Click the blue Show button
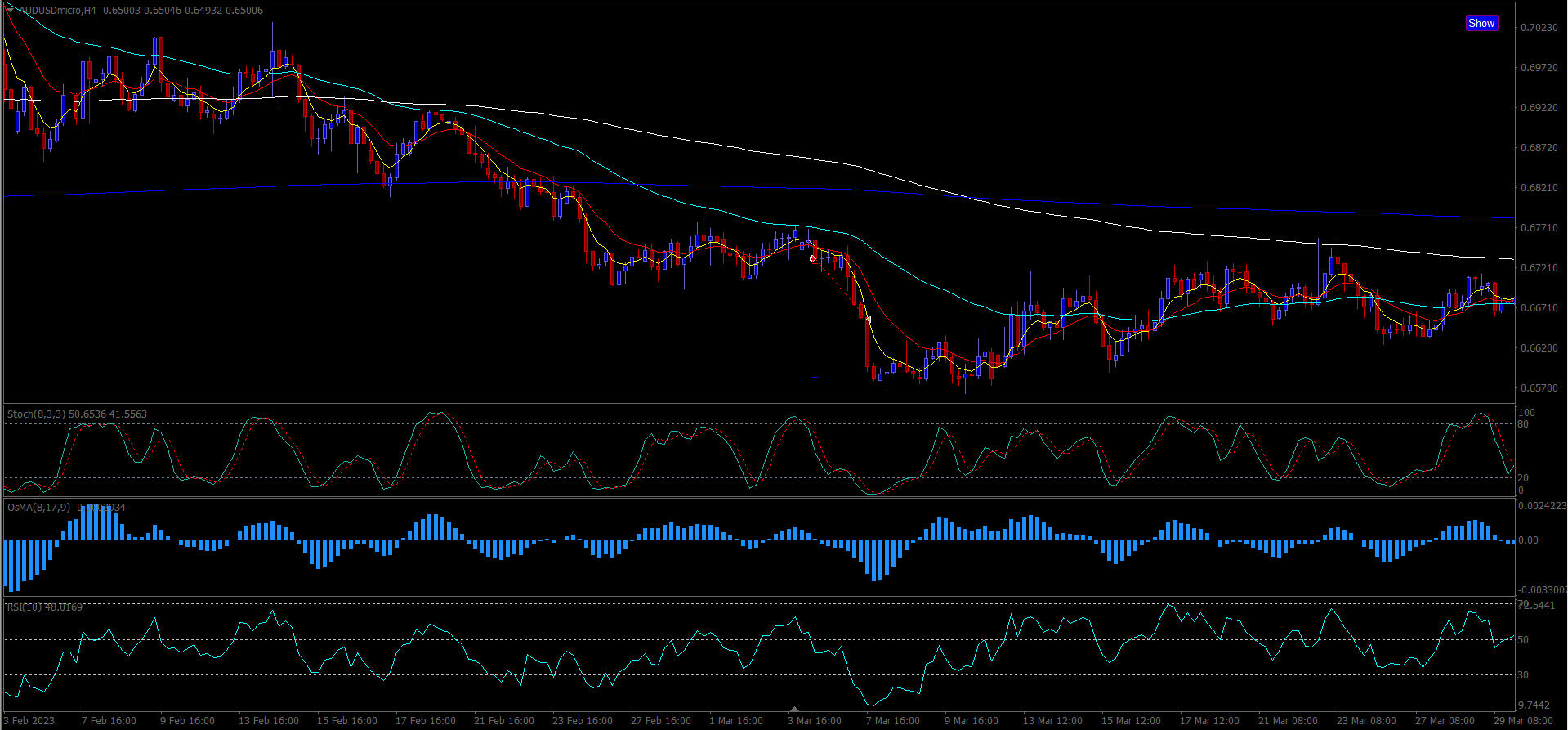This screenshot has width=1568, height=730. pyautogui.click(x=1481, y=23)
